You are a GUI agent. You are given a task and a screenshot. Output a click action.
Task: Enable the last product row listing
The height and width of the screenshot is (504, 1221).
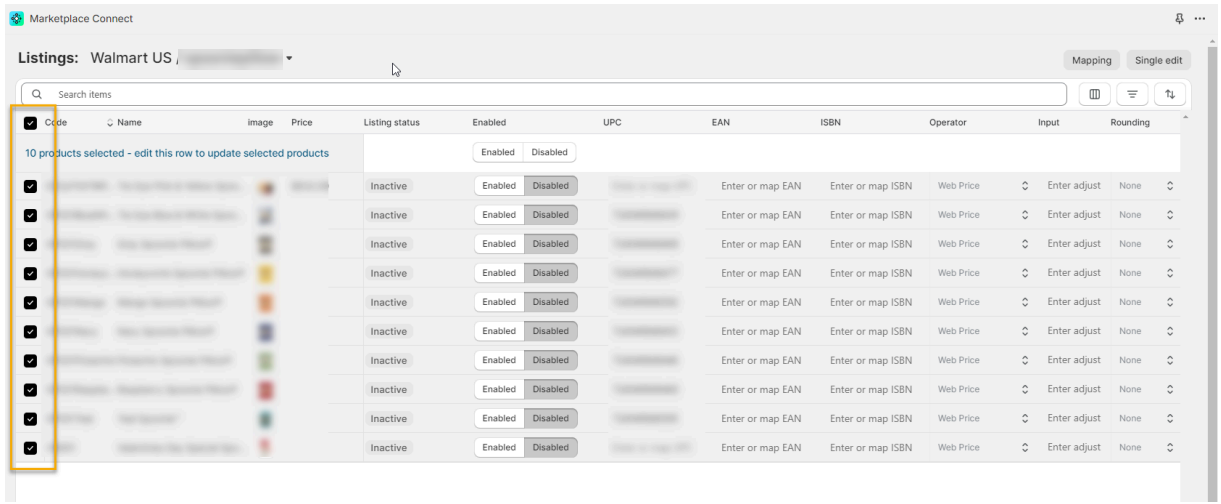pos(498,447)
